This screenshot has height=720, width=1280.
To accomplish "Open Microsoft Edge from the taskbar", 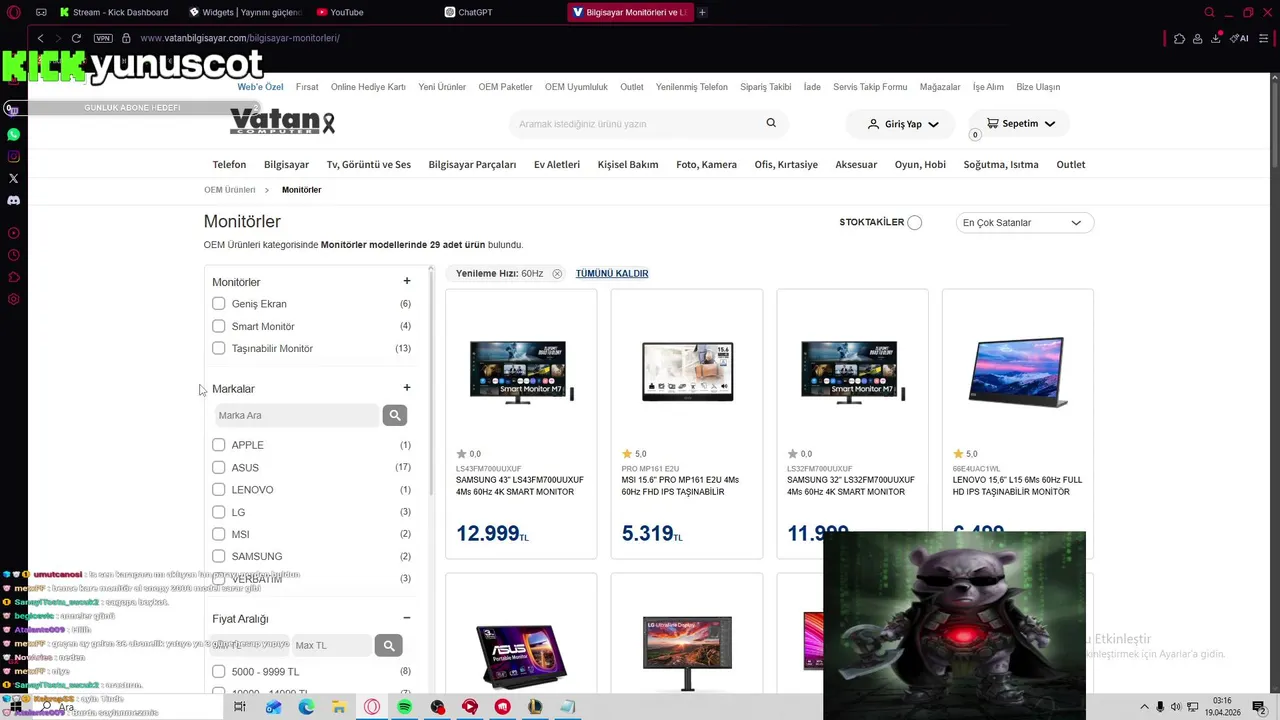I will (306, 707).
